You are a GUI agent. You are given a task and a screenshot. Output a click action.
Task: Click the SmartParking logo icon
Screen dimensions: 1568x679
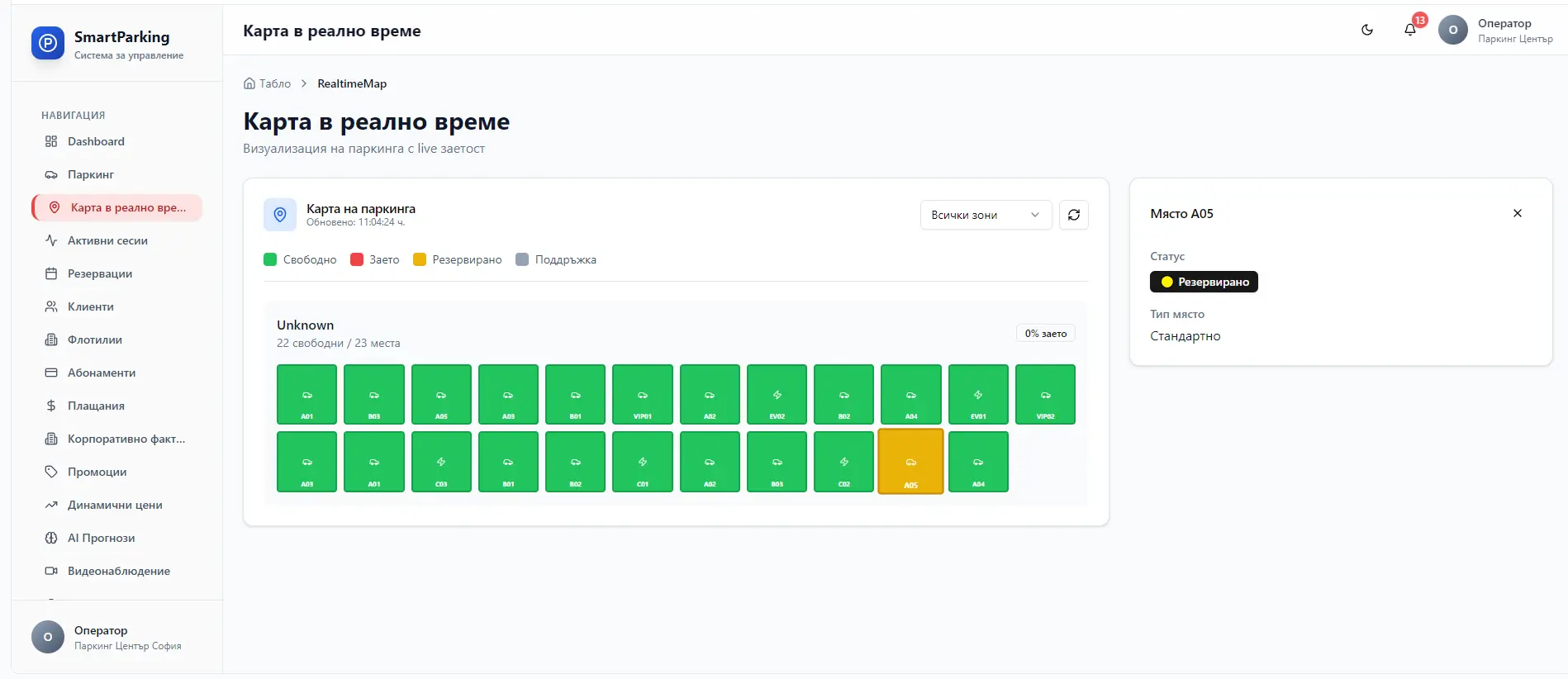[48, 43]
